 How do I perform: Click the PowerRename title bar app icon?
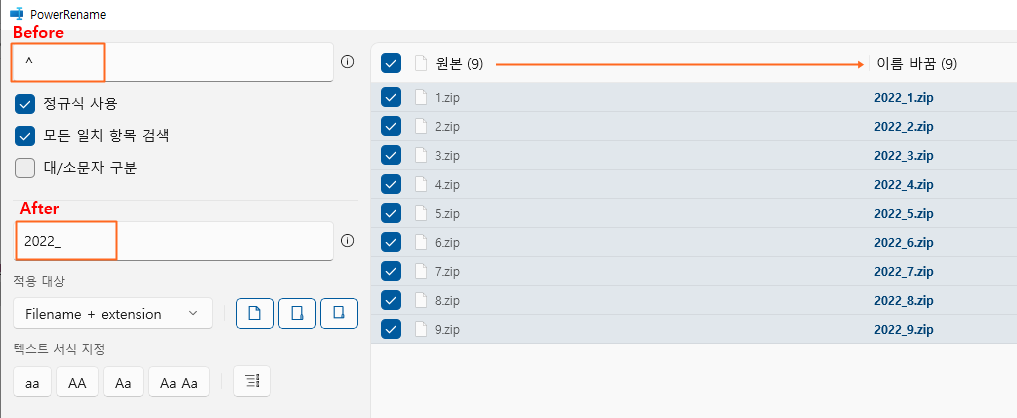17,14
